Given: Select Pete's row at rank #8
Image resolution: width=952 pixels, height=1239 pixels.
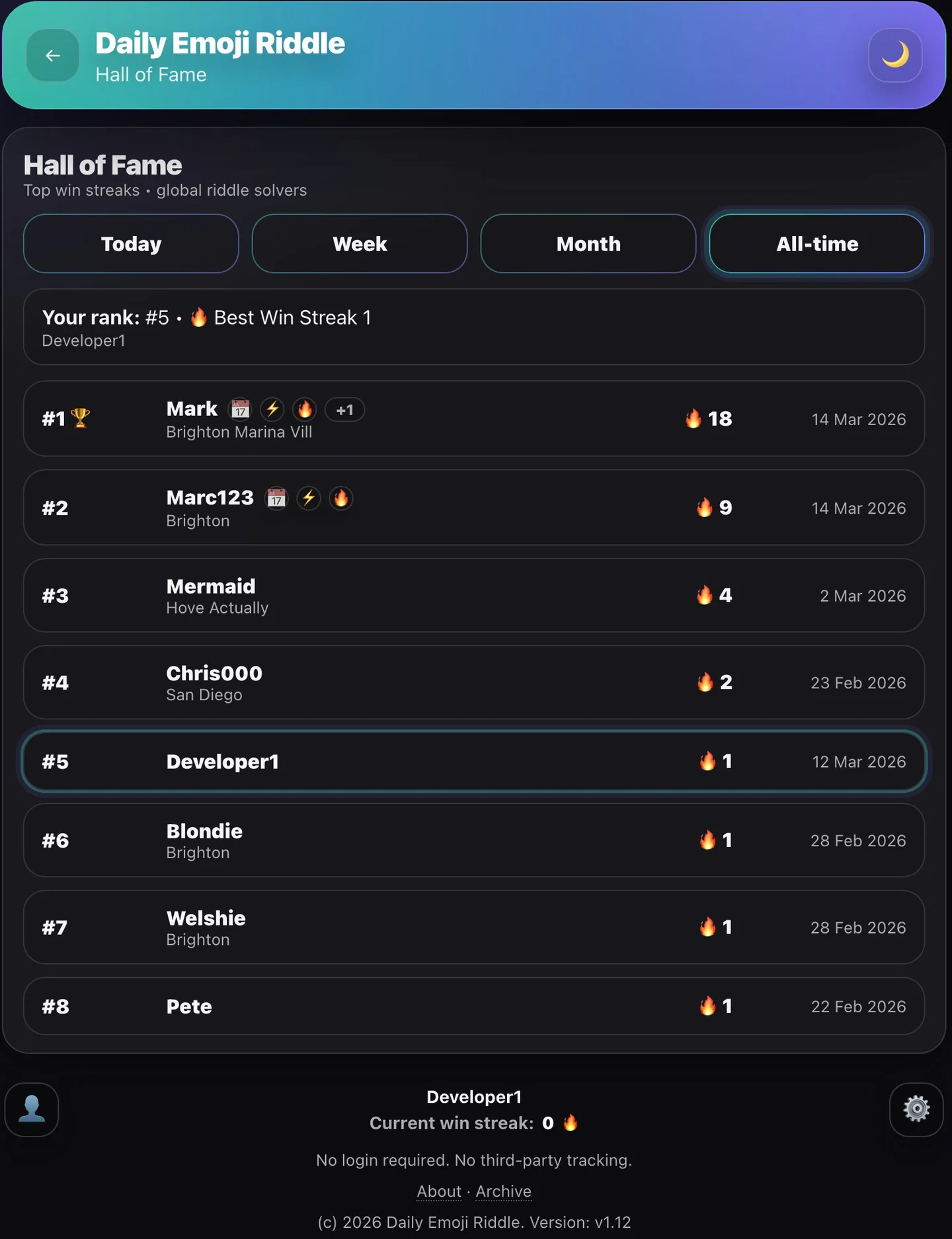Looking at the screenshot, I should click(x=473, y=1006).
